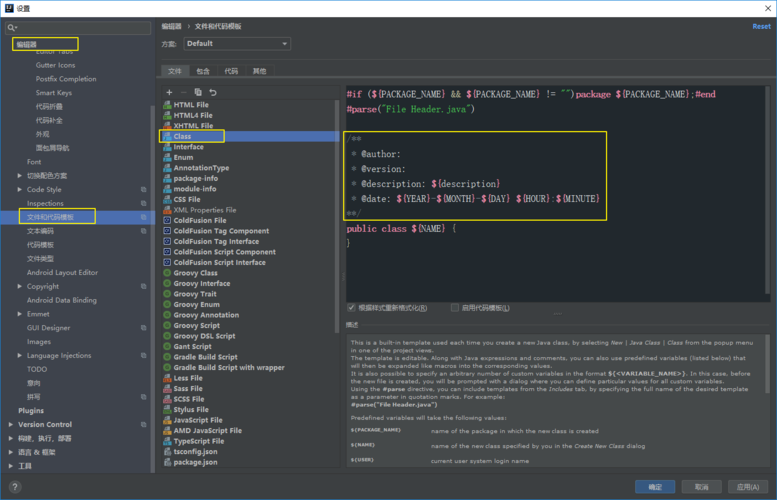Select the Interface template
This screenshot has width=777, height=500.
coord(188,147)
